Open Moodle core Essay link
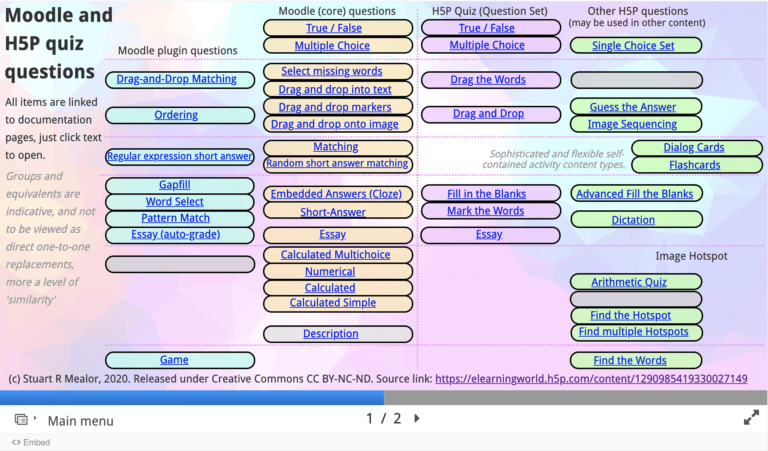768x451 pixels. [x=333, y=234]
